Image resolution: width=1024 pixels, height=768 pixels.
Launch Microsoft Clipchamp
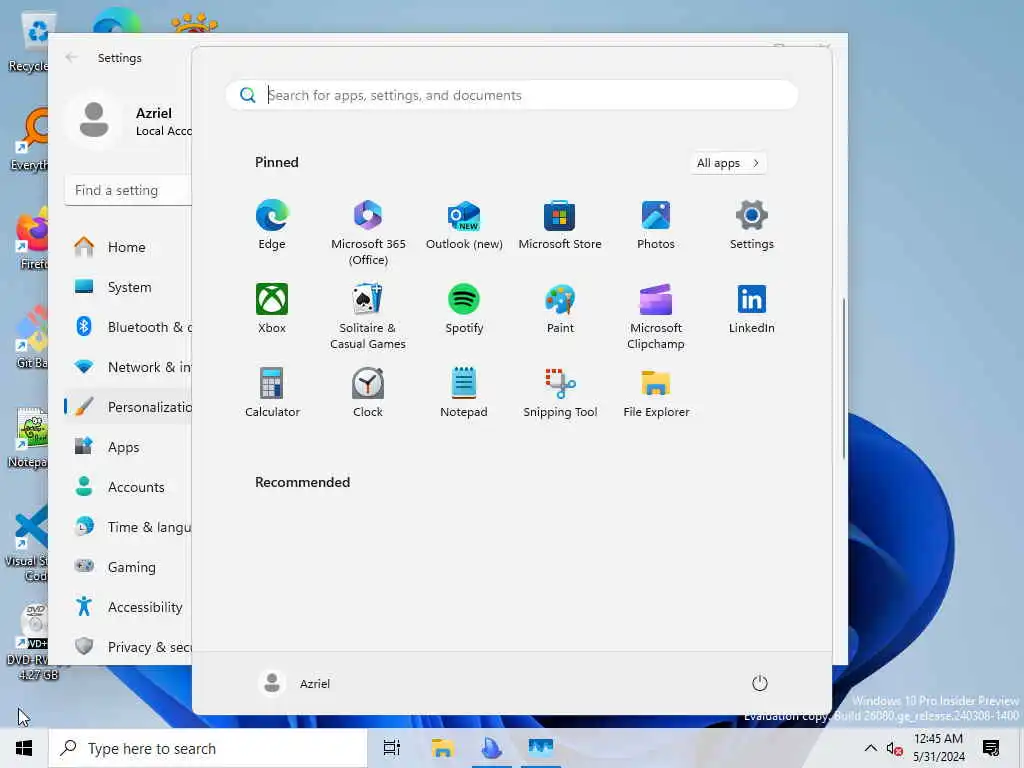click(656, 317)
